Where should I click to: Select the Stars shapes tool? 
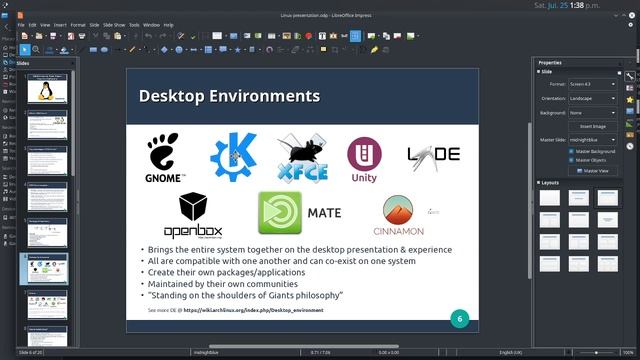[x=238, y=50]
